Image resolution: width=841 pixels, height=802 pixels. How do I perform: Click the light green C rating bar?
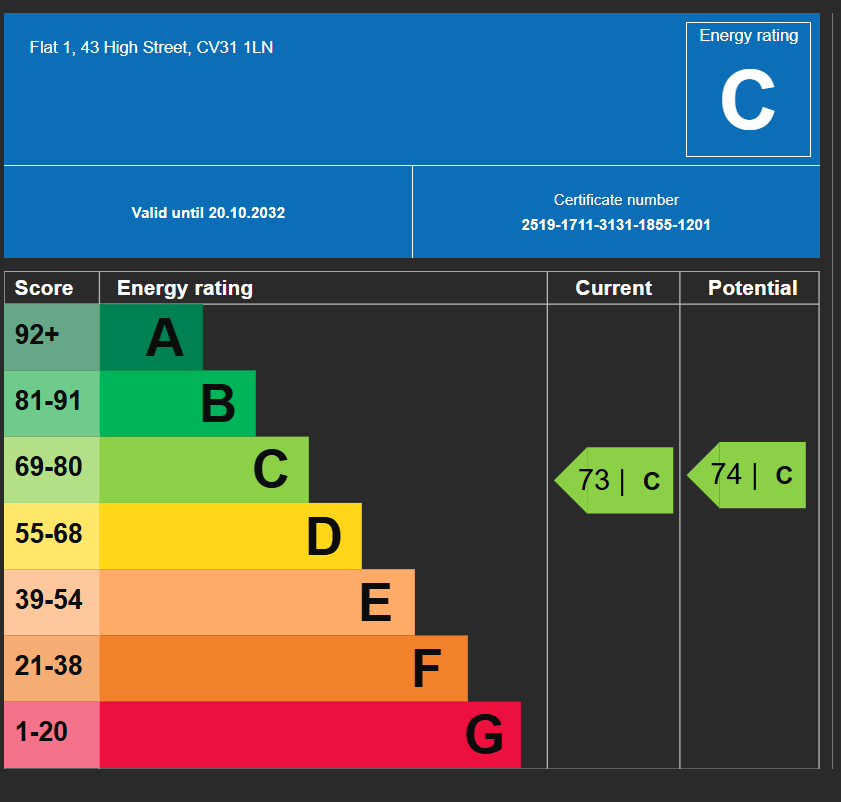(x=204, y=470)
